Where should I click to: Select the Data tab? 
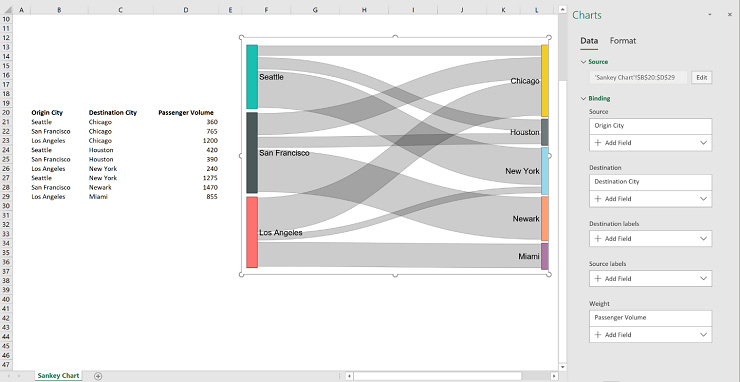pos(589,41)
